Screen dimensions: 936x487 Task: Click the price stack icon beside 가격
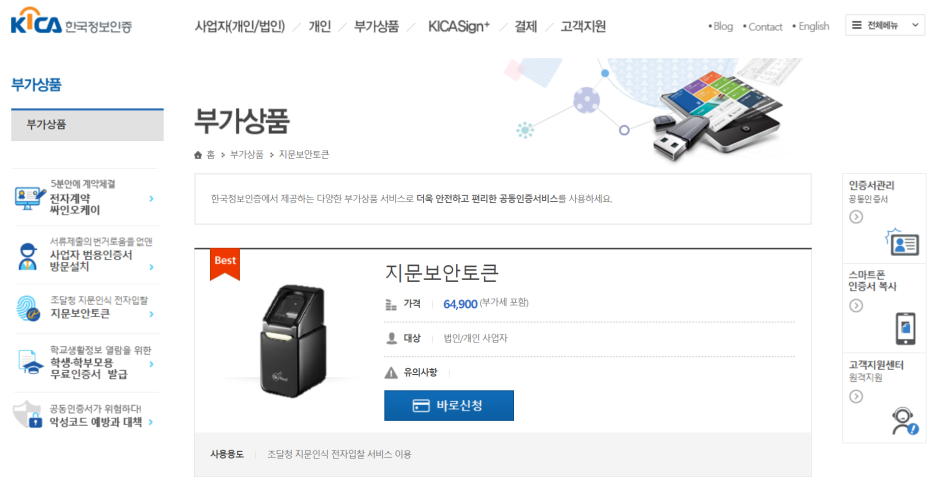point(391,304)
